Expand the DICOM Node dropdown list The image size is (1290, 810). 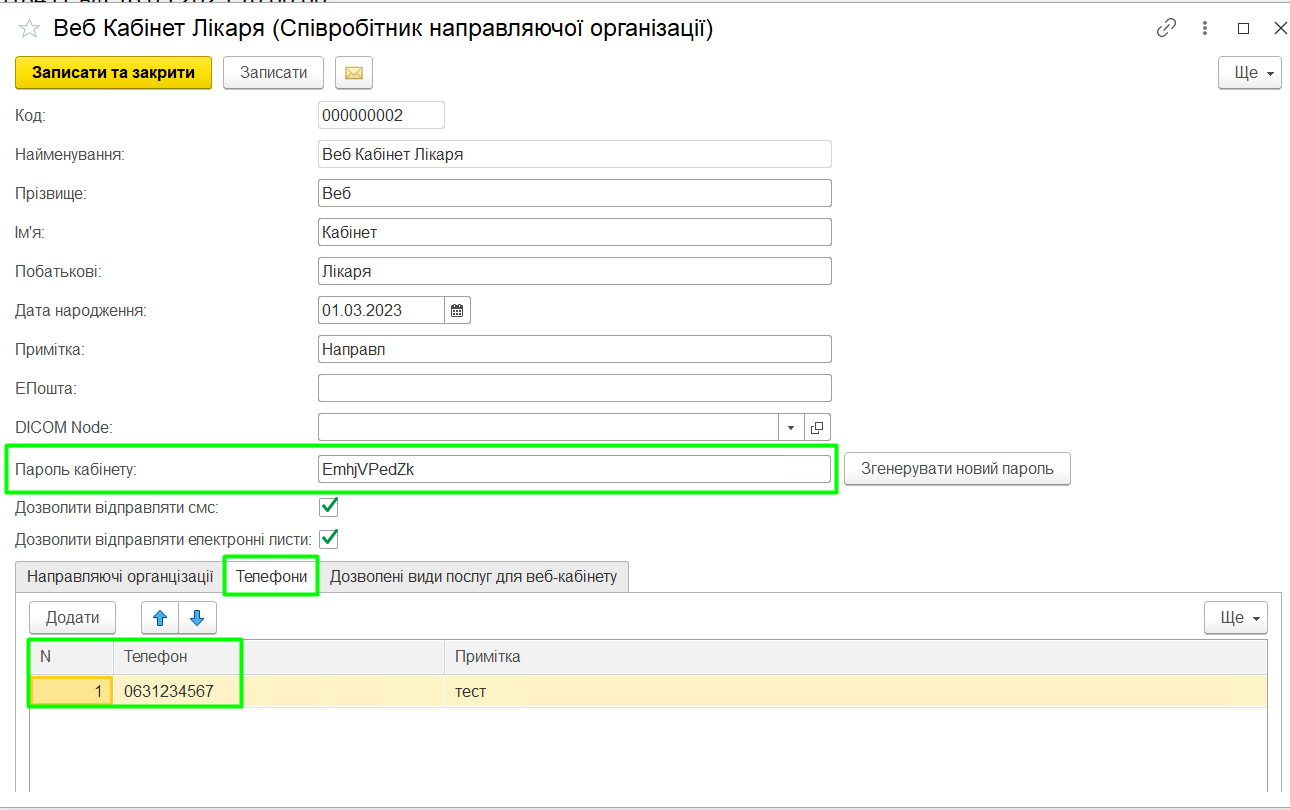coord(791,427)
